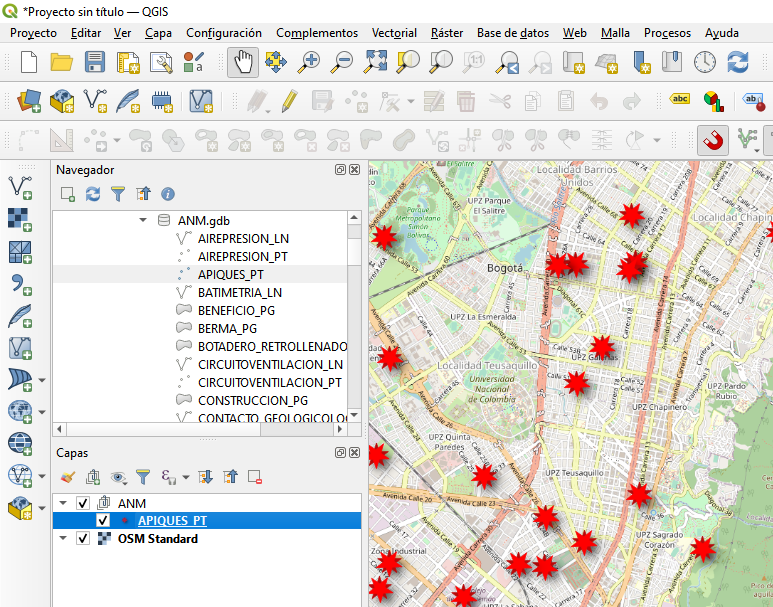This screenshot has width=773, height=607.
Task: Create a new project with the blank page icon
Action: (x=29, y=63)
